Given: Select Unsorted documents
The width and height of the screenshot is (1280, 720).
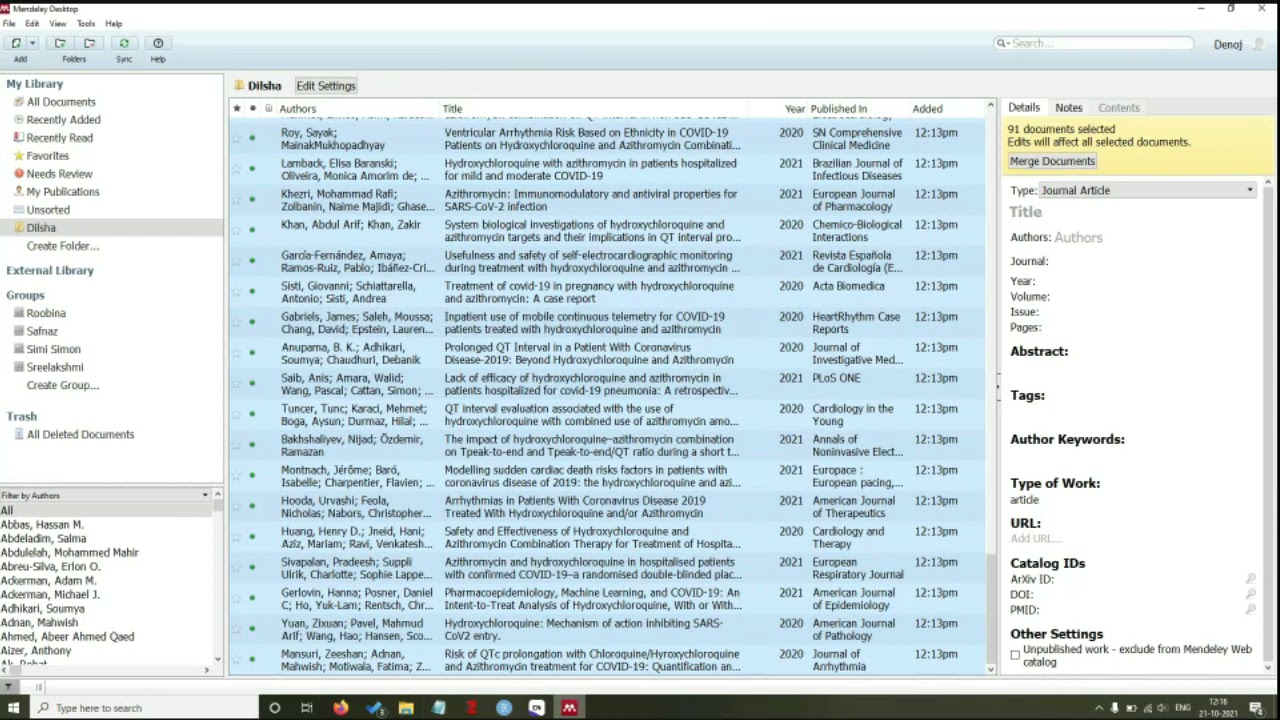Looking at the screenshot, I should 48,210.
